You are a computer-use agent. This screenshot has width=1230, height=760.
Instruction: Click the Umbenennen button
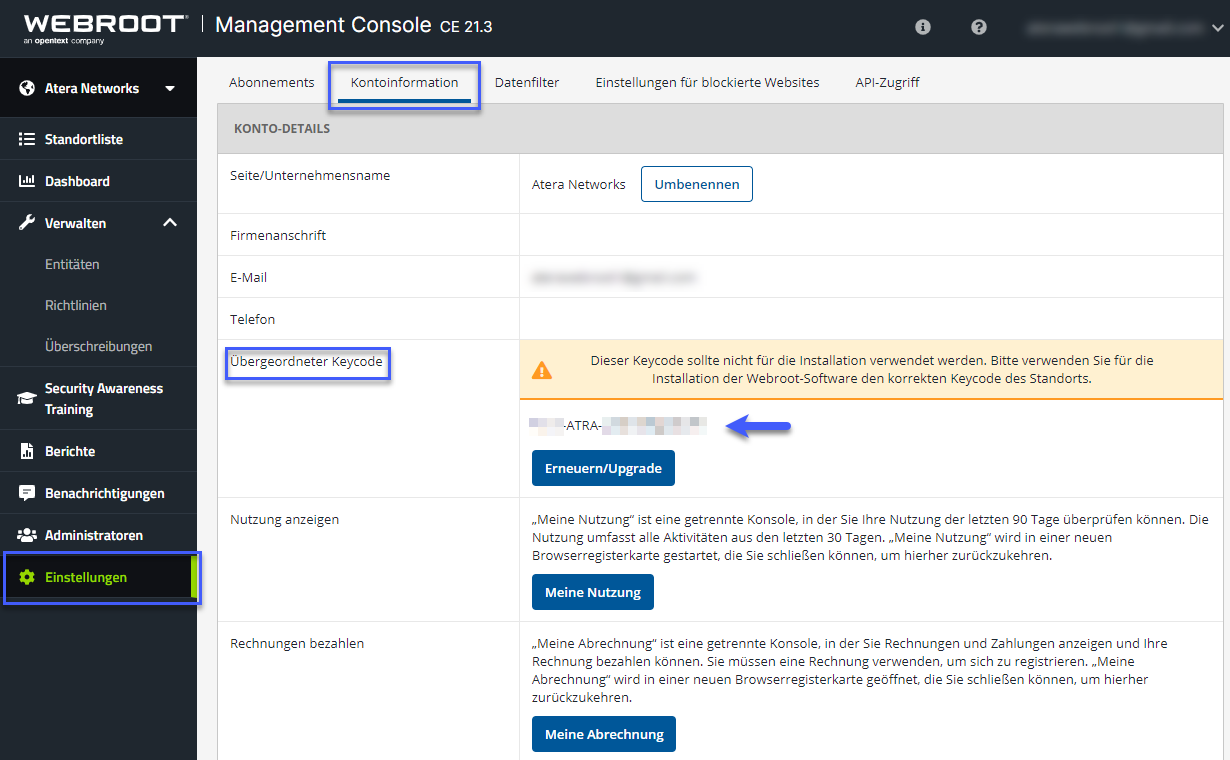[697, 184]
